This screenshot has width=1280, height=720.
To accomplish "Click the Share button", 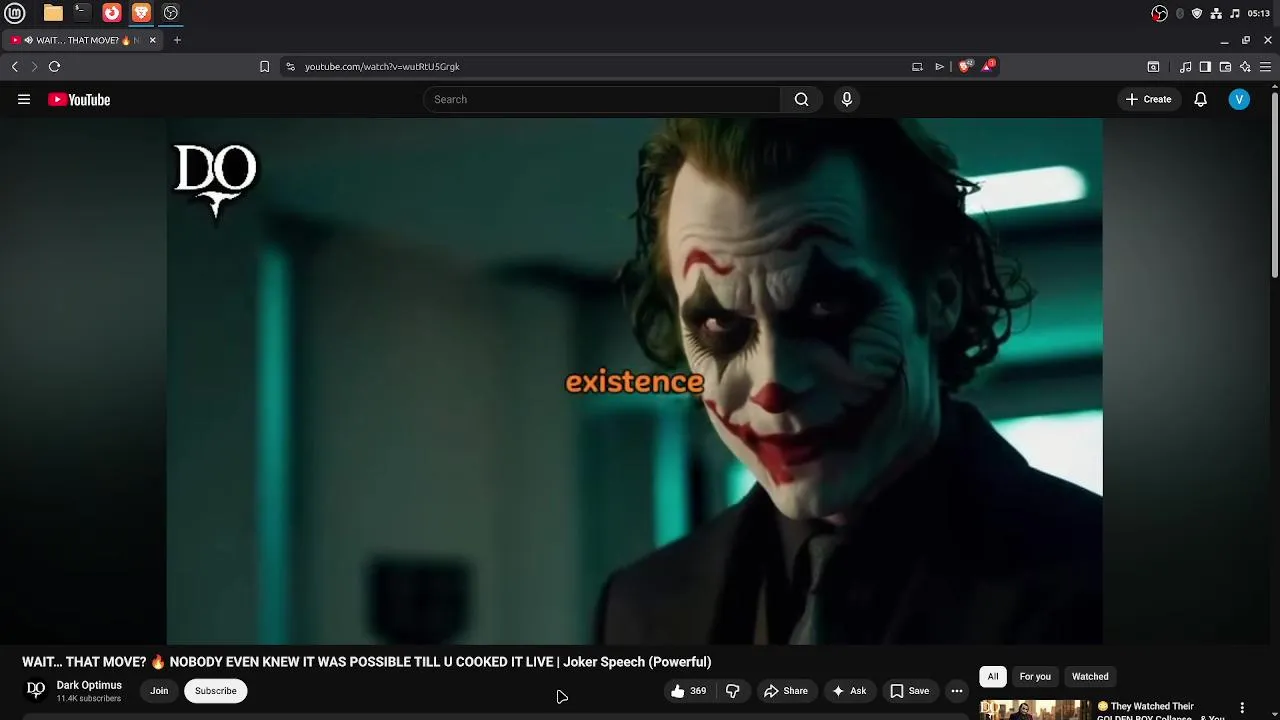I will click(786, 691).
